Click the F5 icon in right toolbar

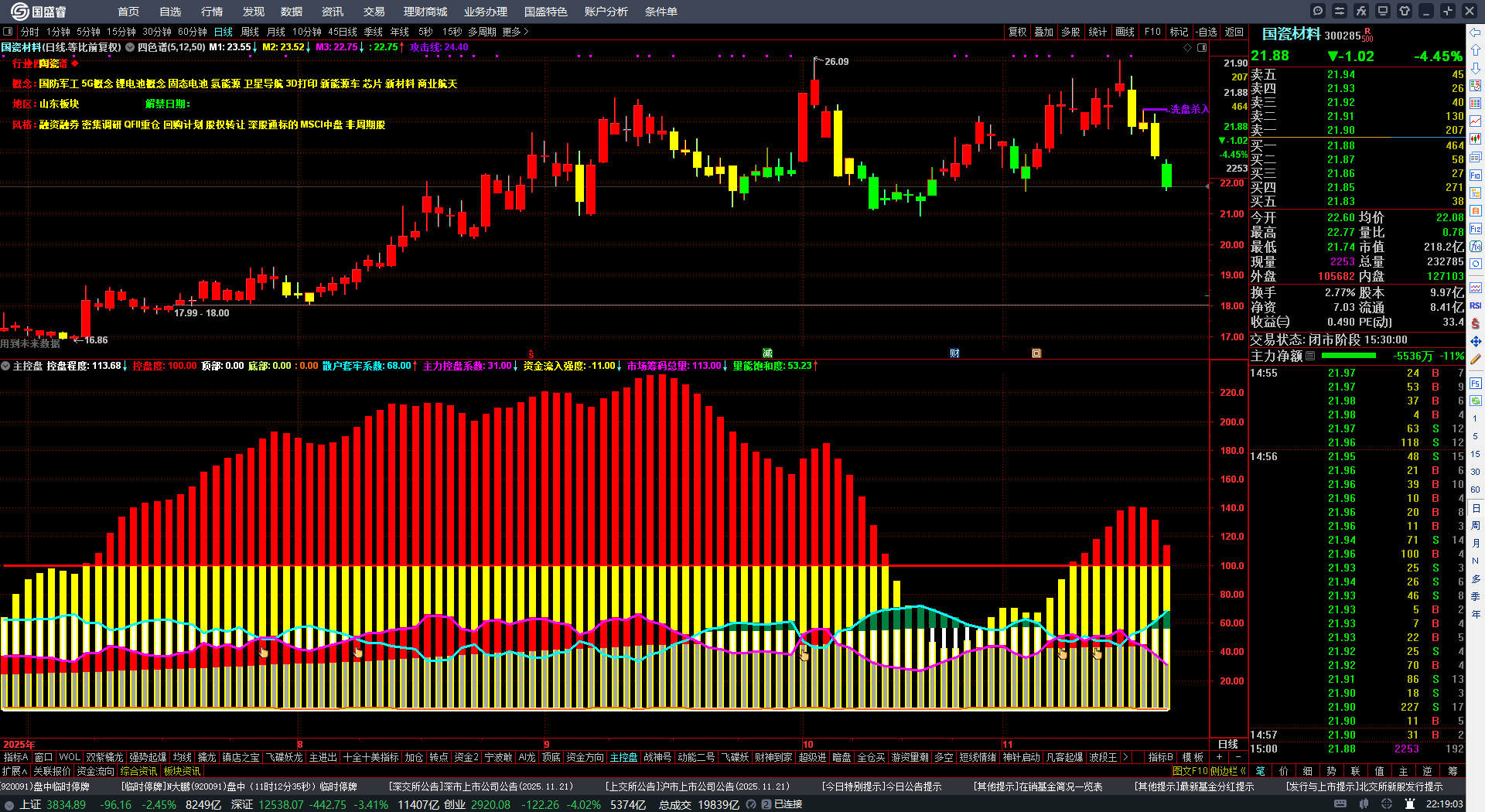(x=1476, y=383)
